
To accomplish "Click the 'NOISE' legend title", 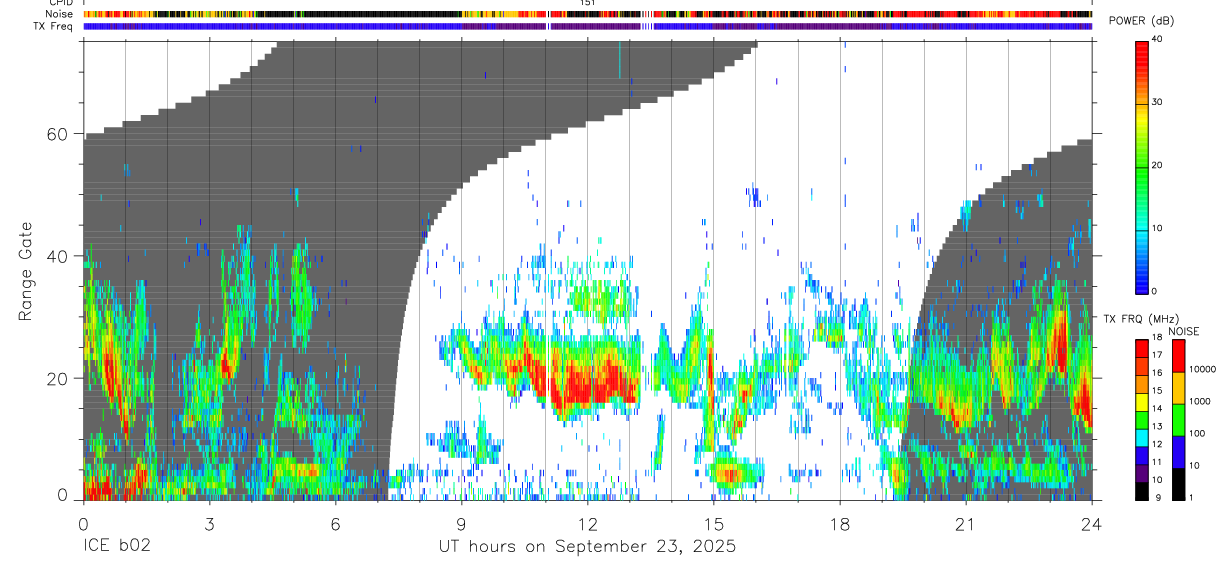I will click(x=1182, y=331).
